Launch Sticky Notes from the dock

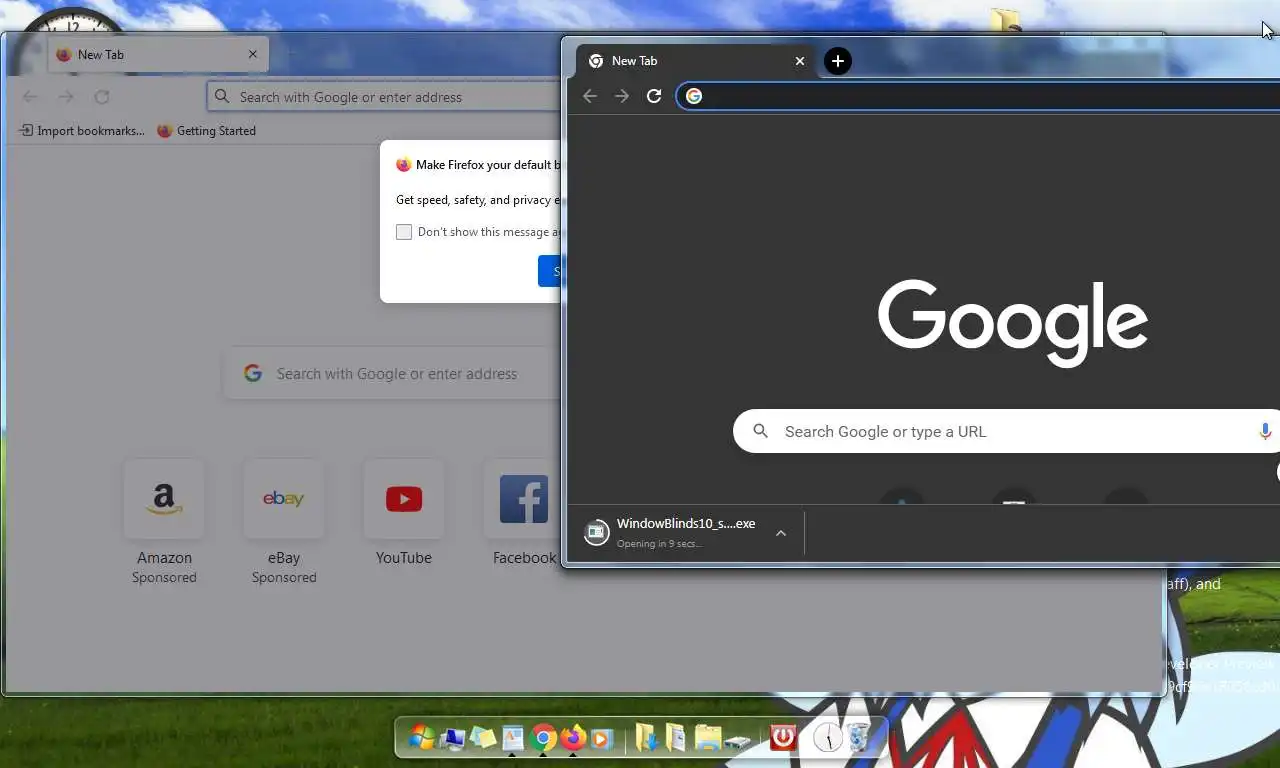483,738
